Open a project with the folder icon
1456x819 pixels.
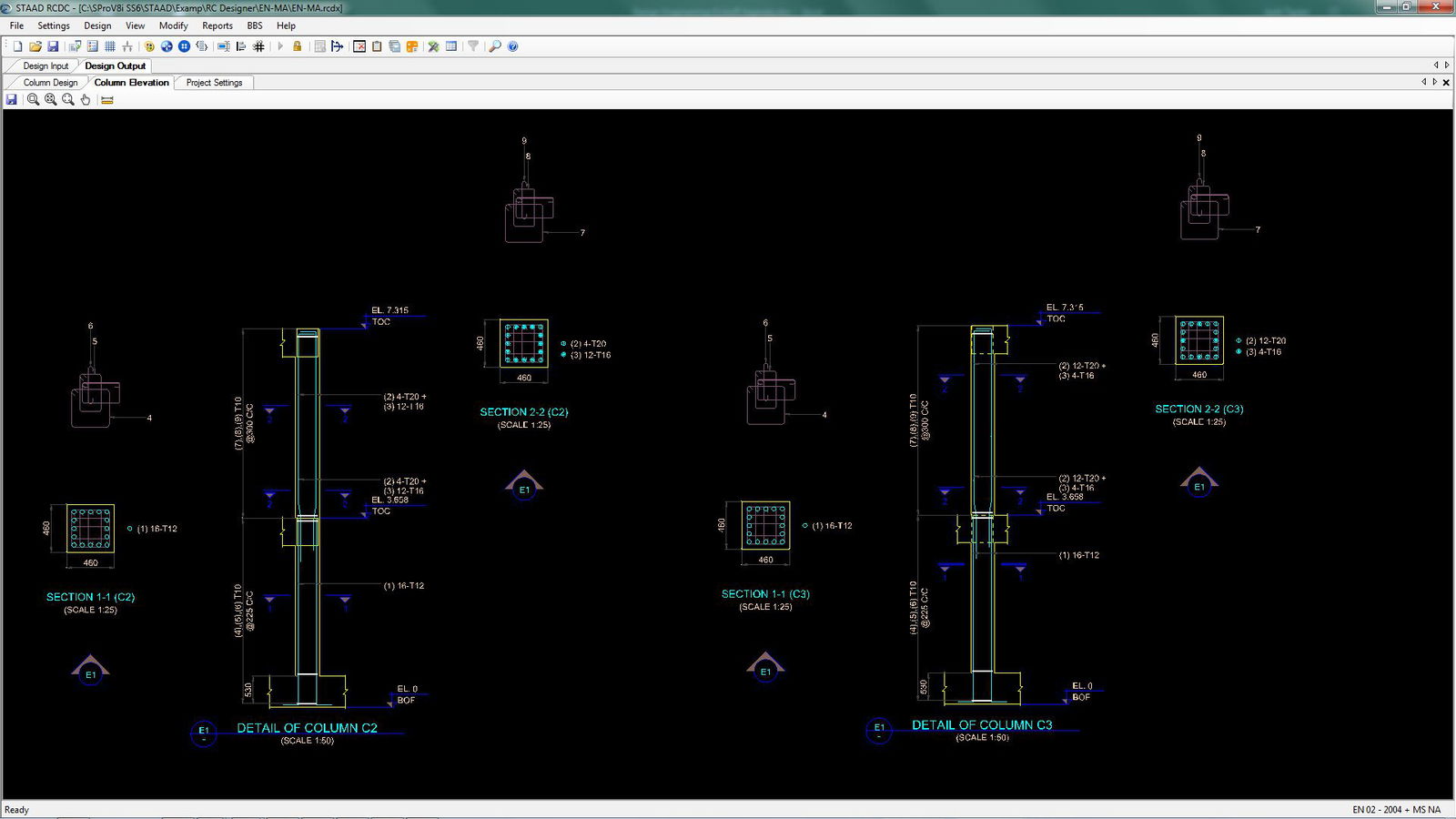35,46
